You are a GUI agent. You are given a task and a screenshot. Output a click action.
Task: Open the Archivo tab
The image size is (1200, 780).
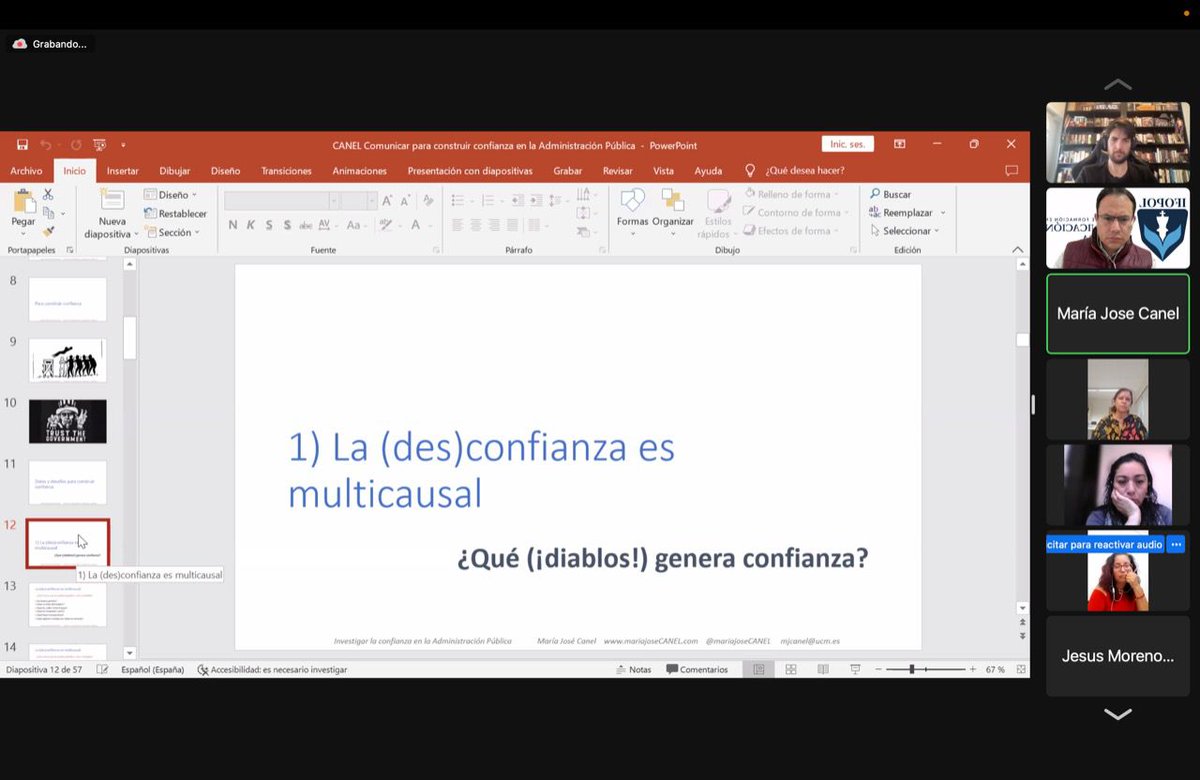pyautogui.click(x=26, y=171)
